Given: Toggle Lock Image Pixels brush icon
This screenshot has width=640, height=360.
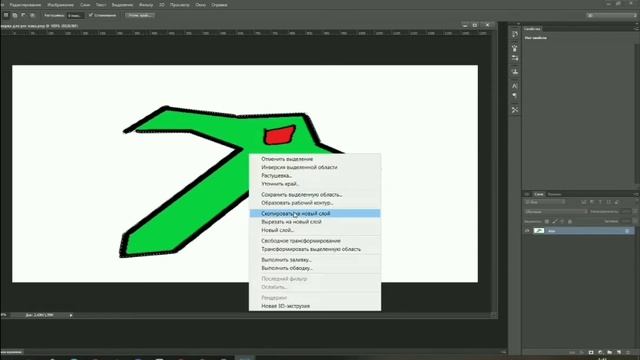Looking at the screenshot, I should coord(555,221).
